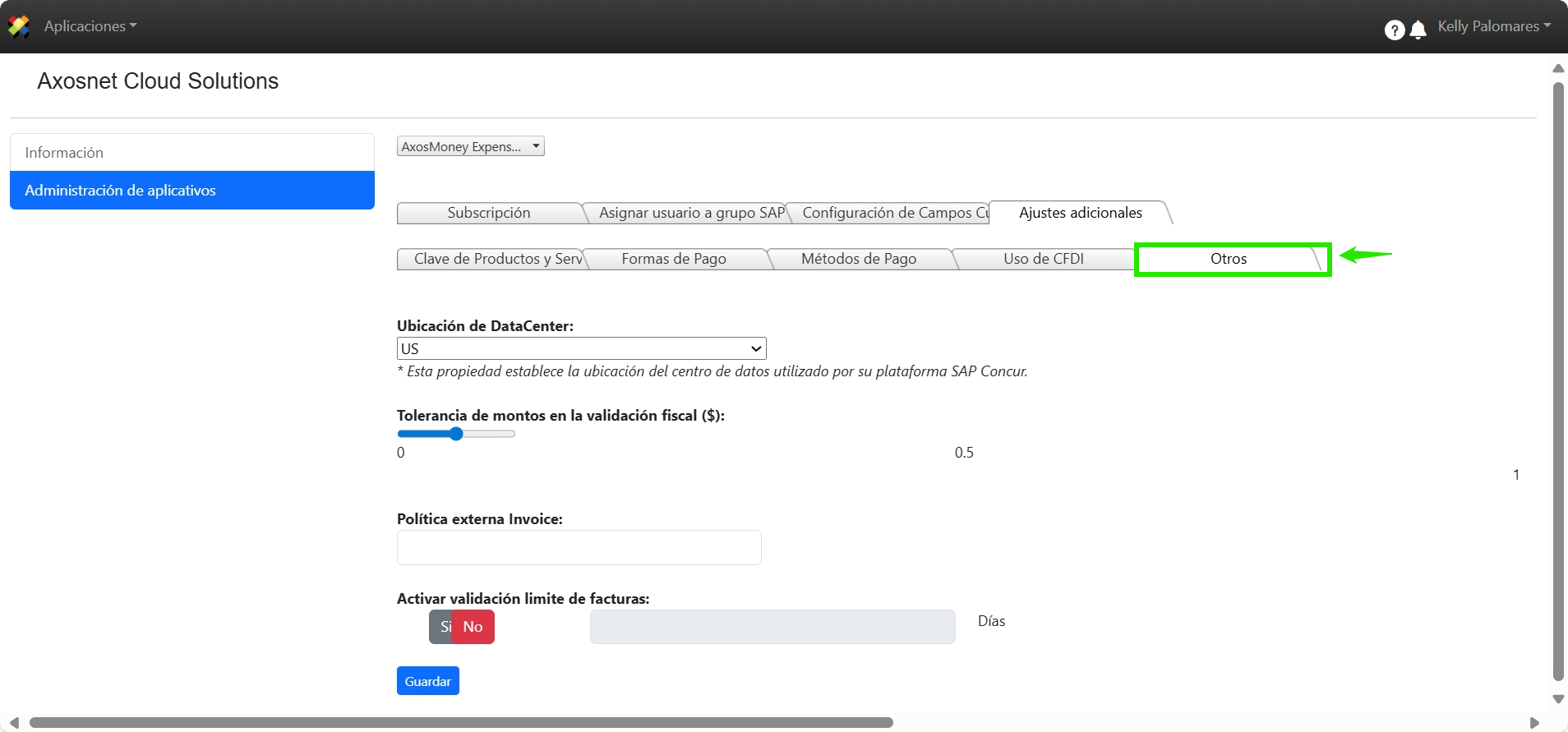Open the notifications bell icon
Screen dimensions: 1568x732
point(1418,30)
